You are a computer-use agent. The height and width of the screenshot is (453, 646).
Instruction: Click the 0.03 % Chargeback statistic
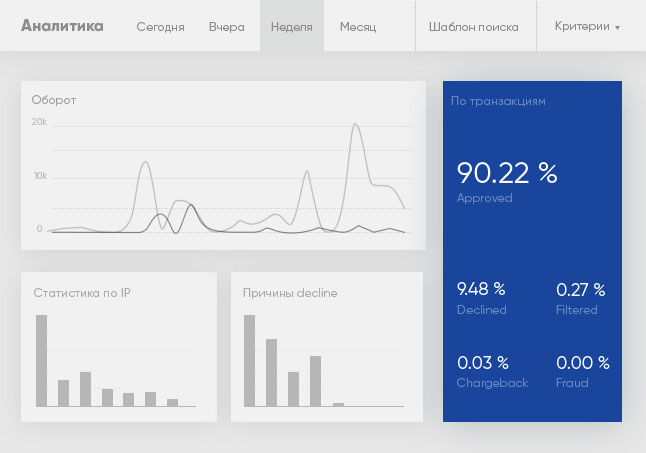click(x=492, y=372)
